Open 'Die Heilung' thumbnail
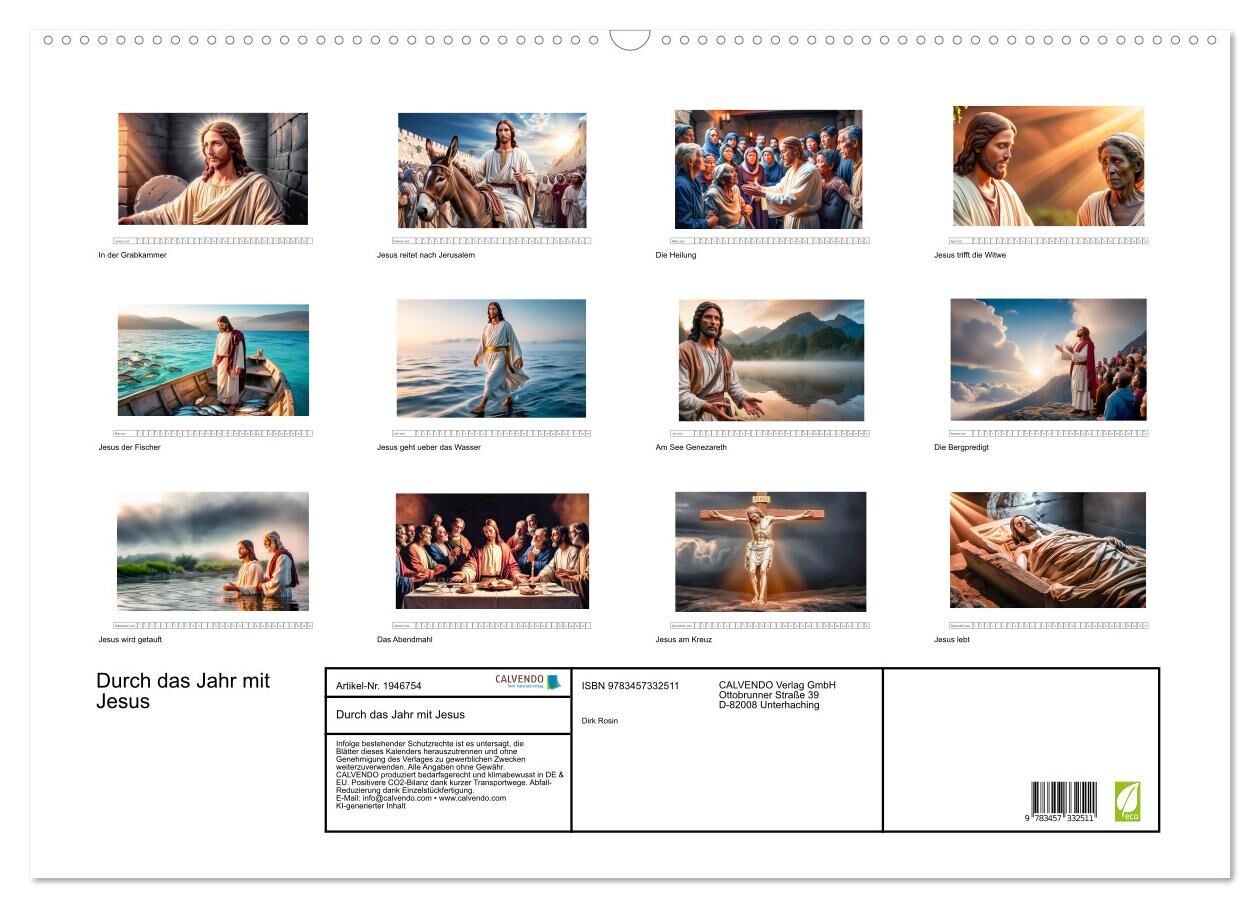 (768, 169)
